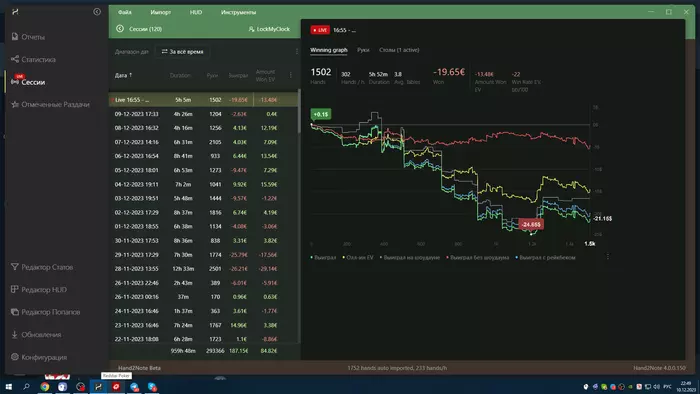Viewport: 700px width, 394px height.
Task: Select session 09-12-2023 17:33
Action: [x=204, y=114]
